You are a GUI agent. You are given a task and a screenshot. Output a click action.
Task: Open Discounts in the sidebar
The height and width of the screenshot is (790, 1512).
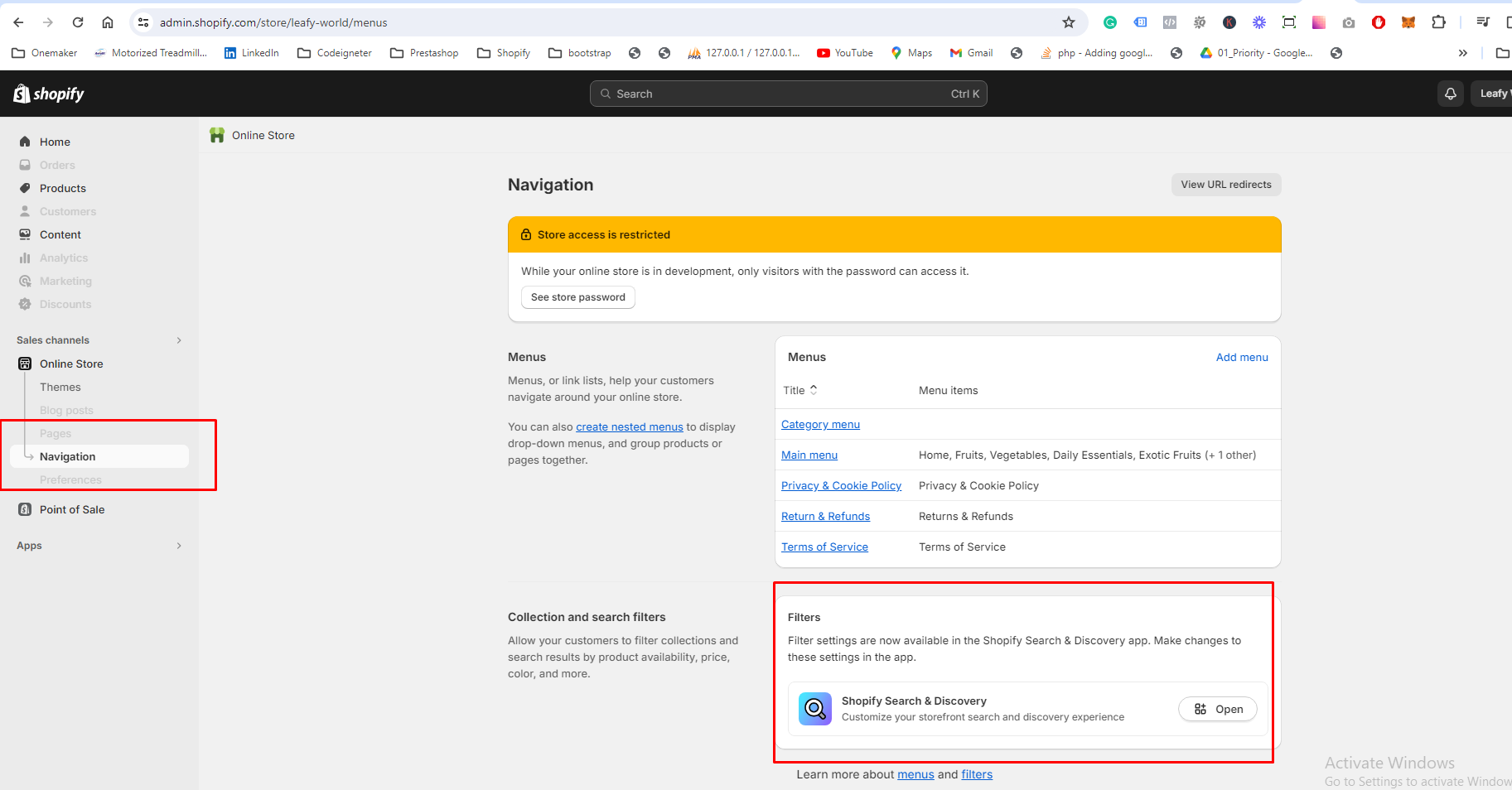[x=65, y=304]
